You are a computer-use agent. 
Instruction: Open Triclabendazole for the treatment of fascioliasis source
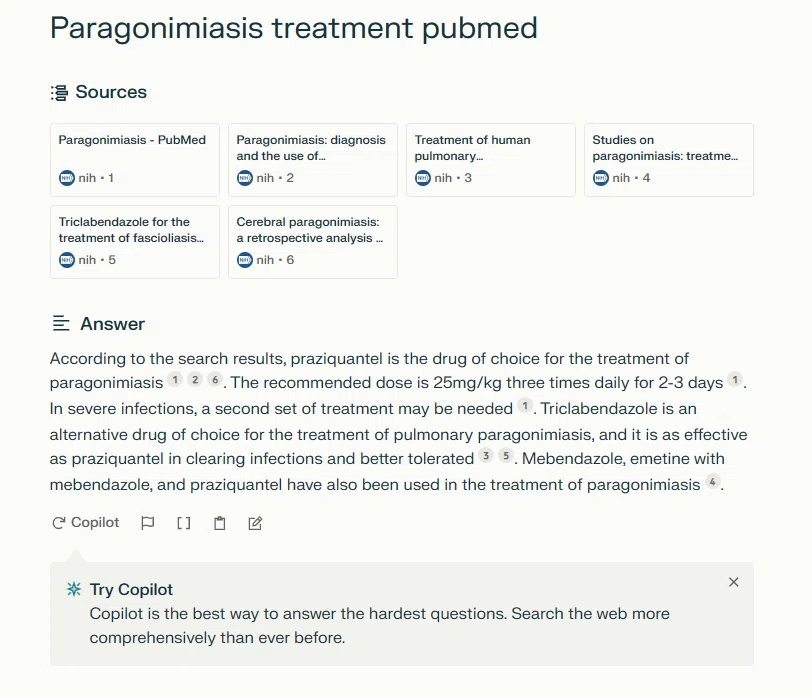pos(135,242)
